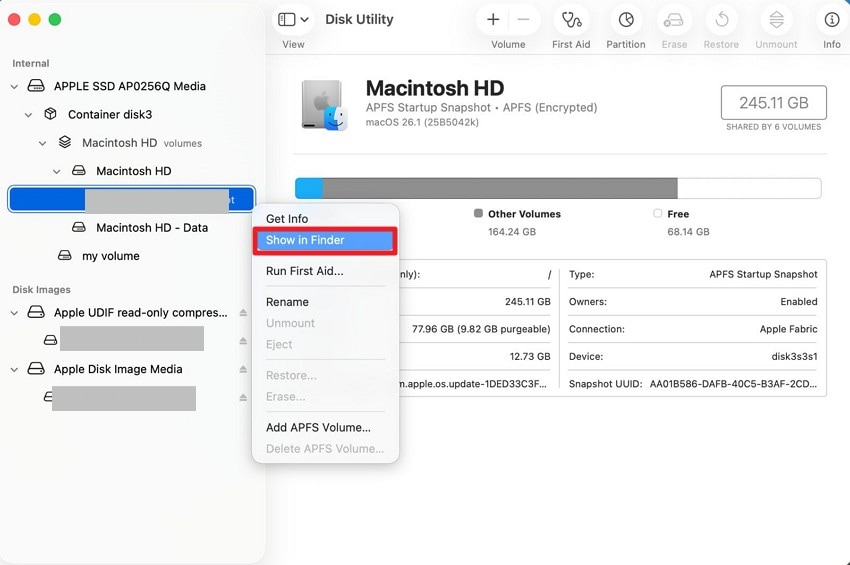Click the Macintosh HD - Data drive icon

click(79, 227)
